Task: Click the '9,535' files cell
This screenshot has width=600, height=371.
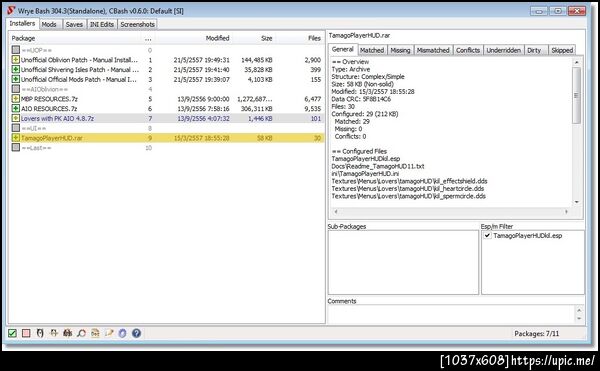Action: tap(313, 108)
